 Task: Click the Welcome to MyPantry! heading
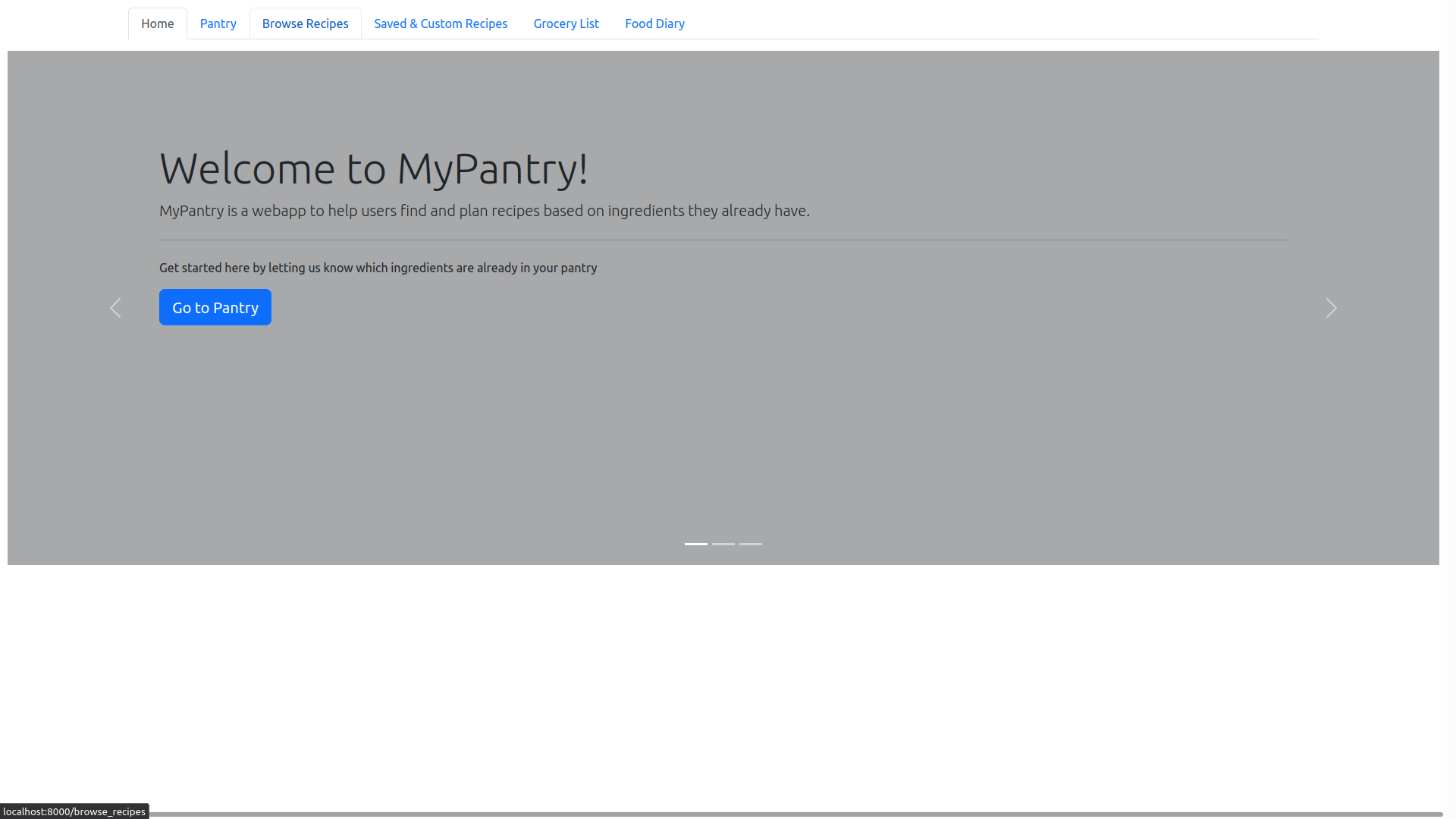pyautogui.click(x=373, y=168)
